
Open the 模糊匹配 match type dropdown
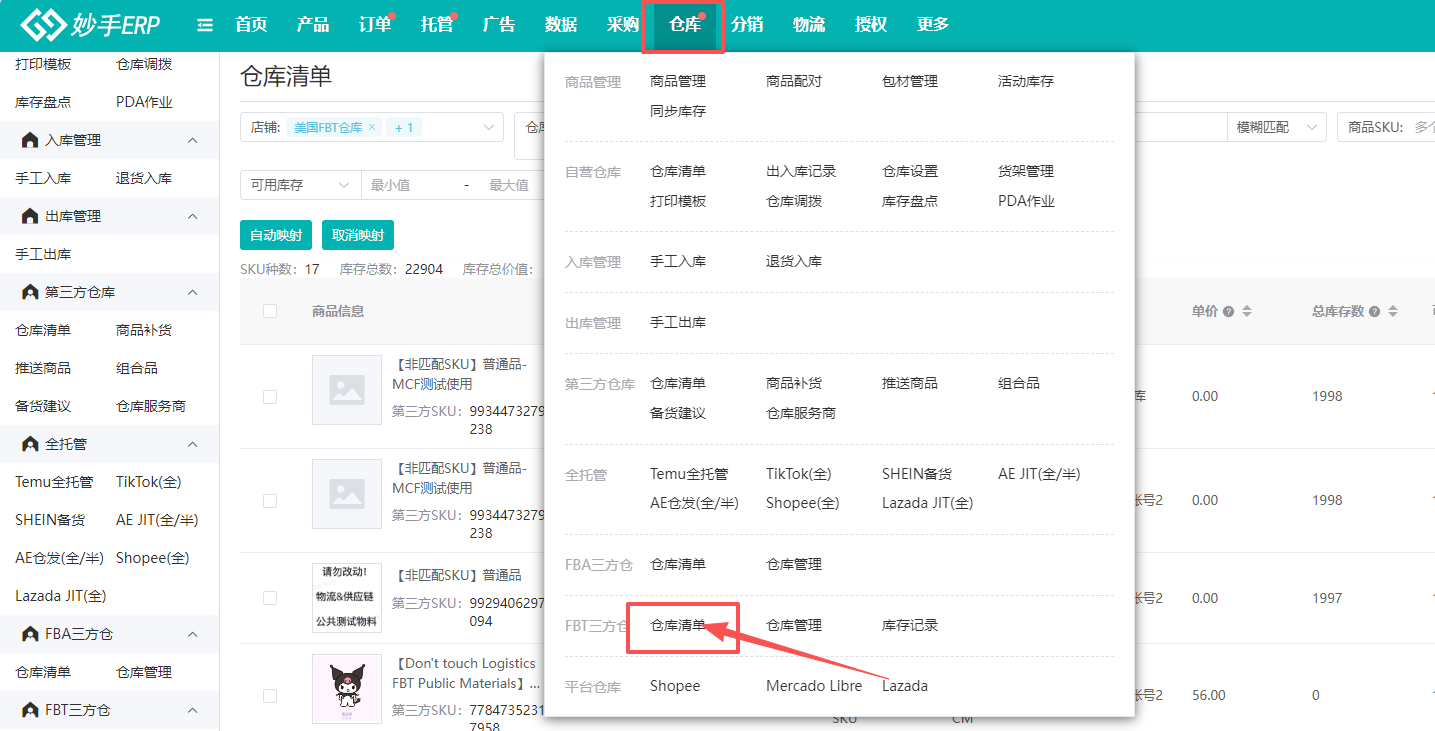click(x=1311, y=127)
